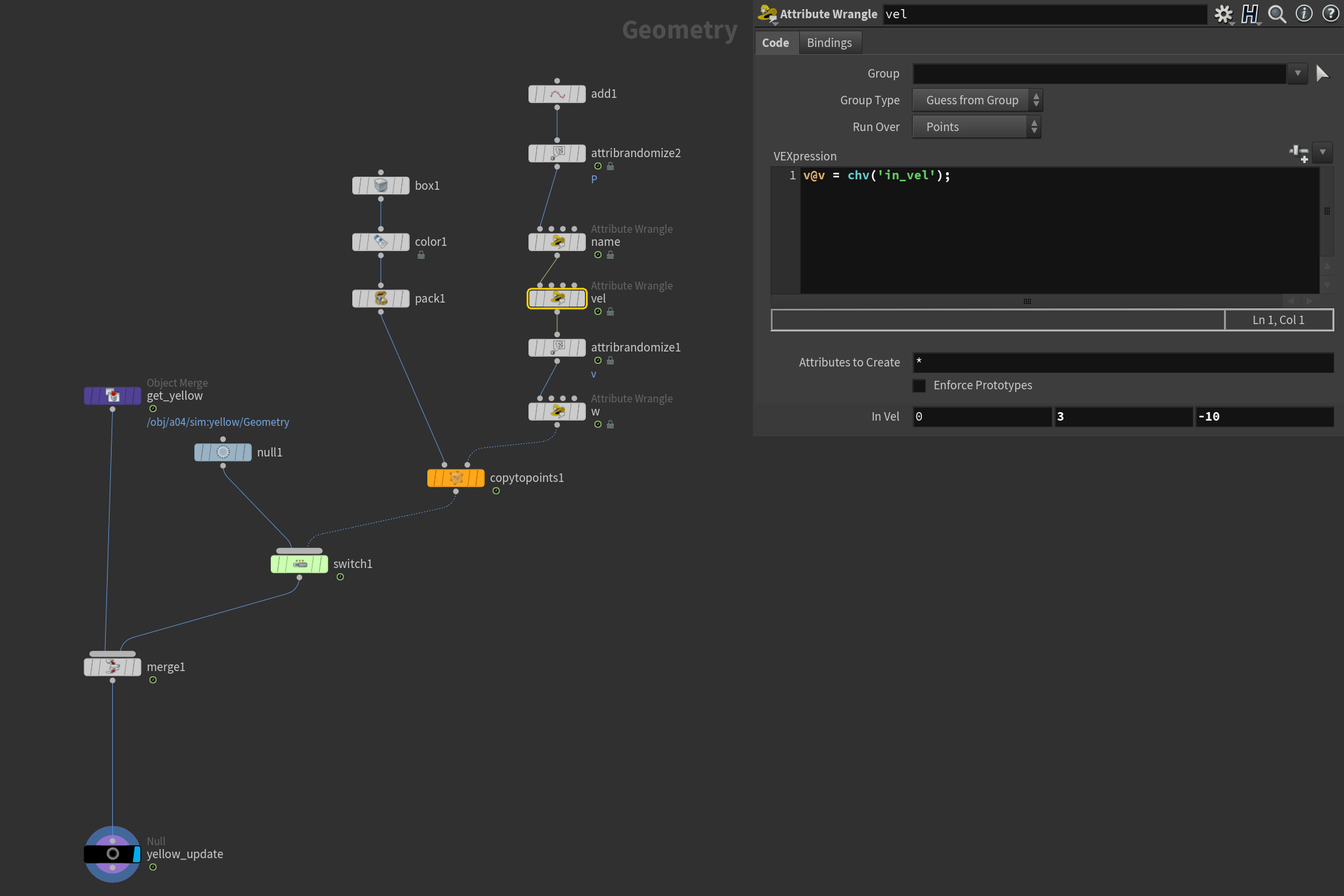This screenshot has width=1344, height=896.
Task: Click the lock badge under color1
Action: pyautogui.click(x=421, y=256)
